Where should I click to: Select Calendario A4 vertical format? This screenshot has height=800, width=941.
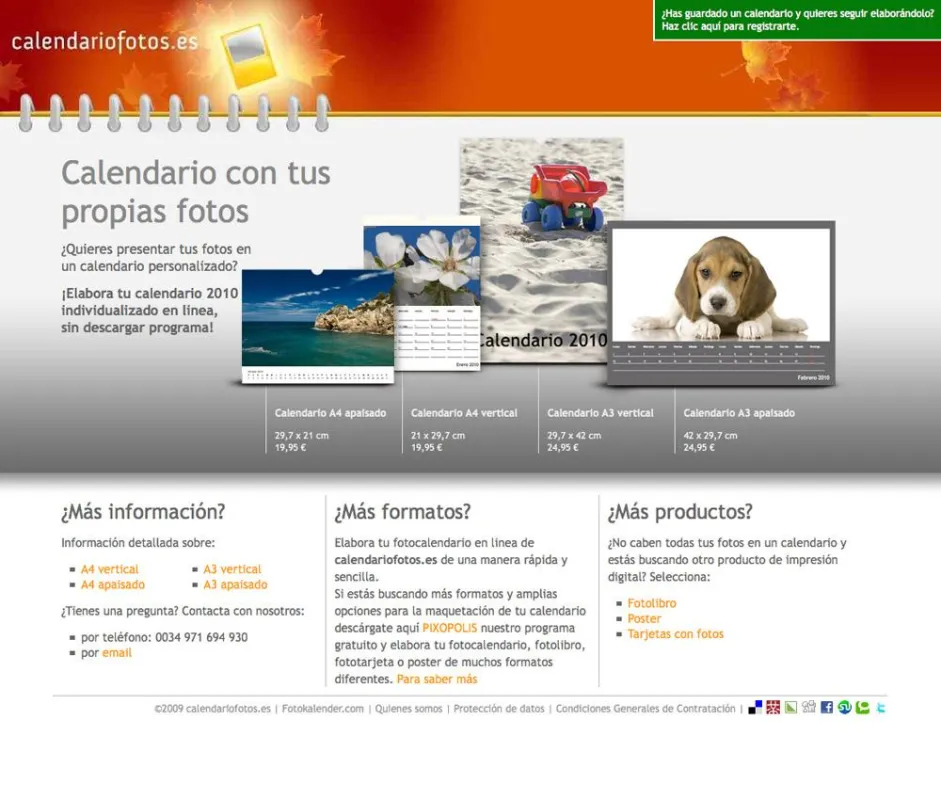coord(464,413)
